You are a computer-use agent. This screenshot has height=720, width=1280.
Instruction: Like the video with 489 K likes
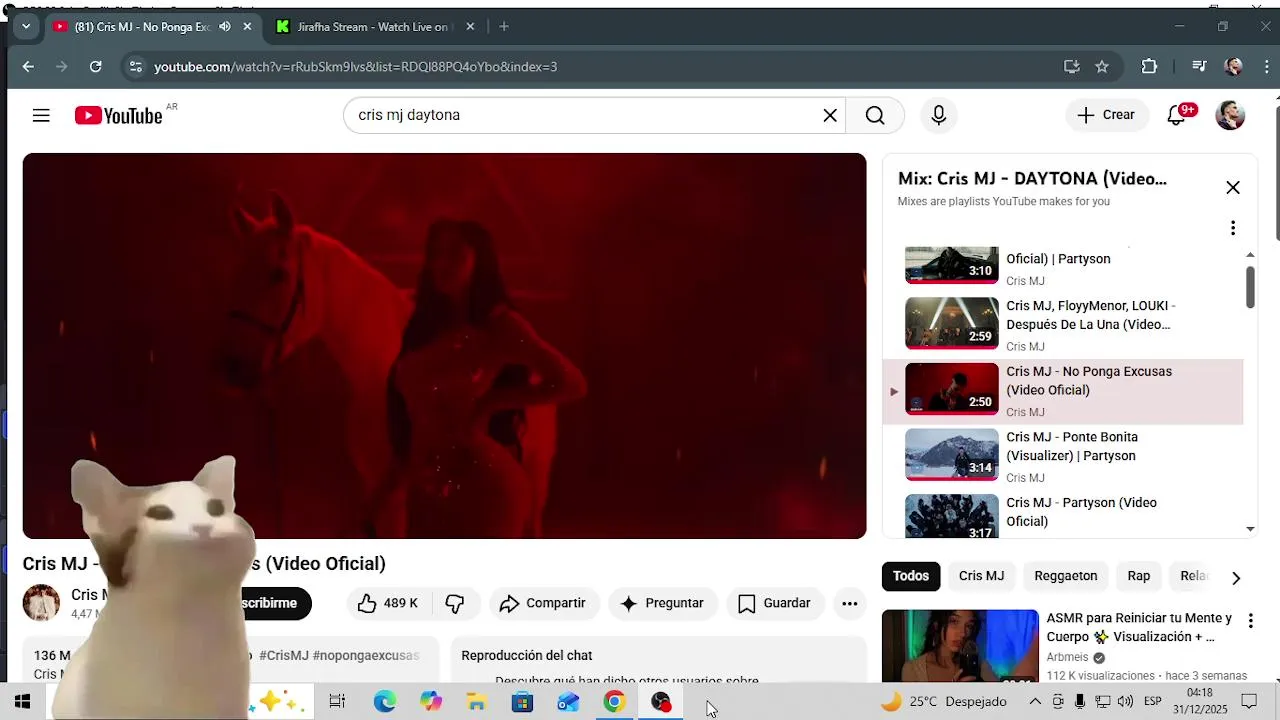(389, 603)
